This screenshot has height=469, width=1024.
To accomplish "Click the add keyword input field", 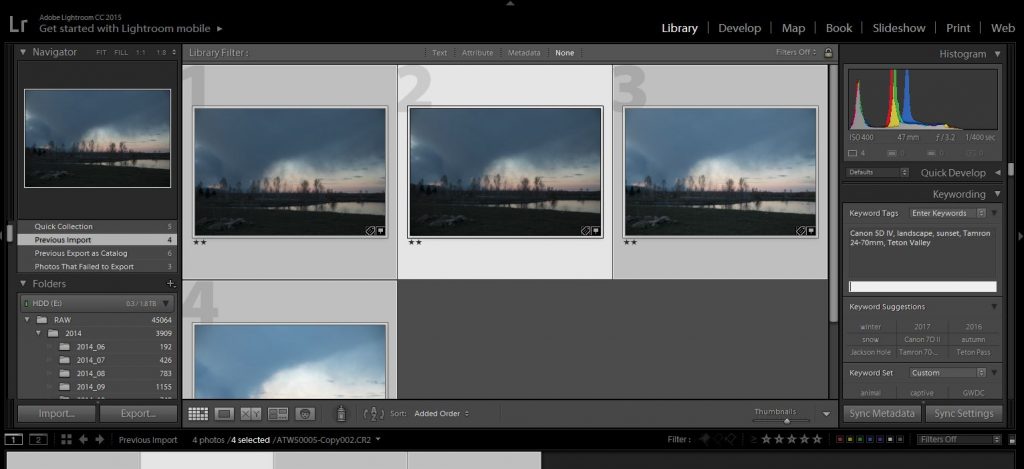I will 922,287.
